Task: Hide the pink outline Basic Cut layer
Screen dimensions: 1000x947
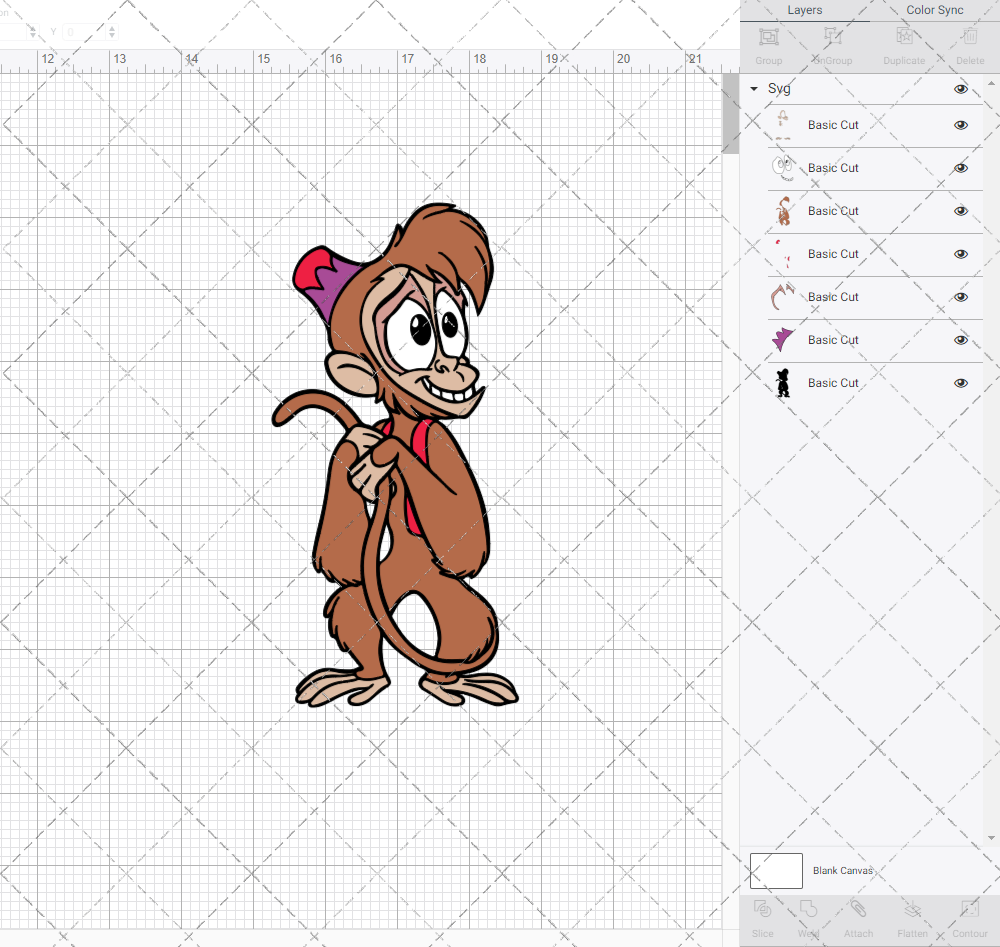Action: (x=961, y=297)
